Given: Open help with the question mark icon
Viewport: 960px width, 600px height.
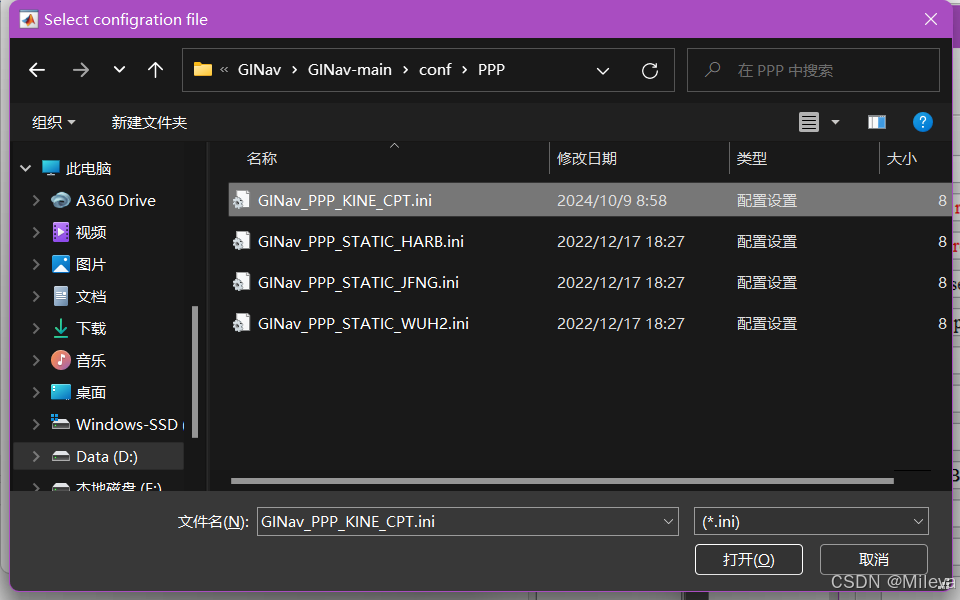Looking at the screenshot, I should [923, 122].
